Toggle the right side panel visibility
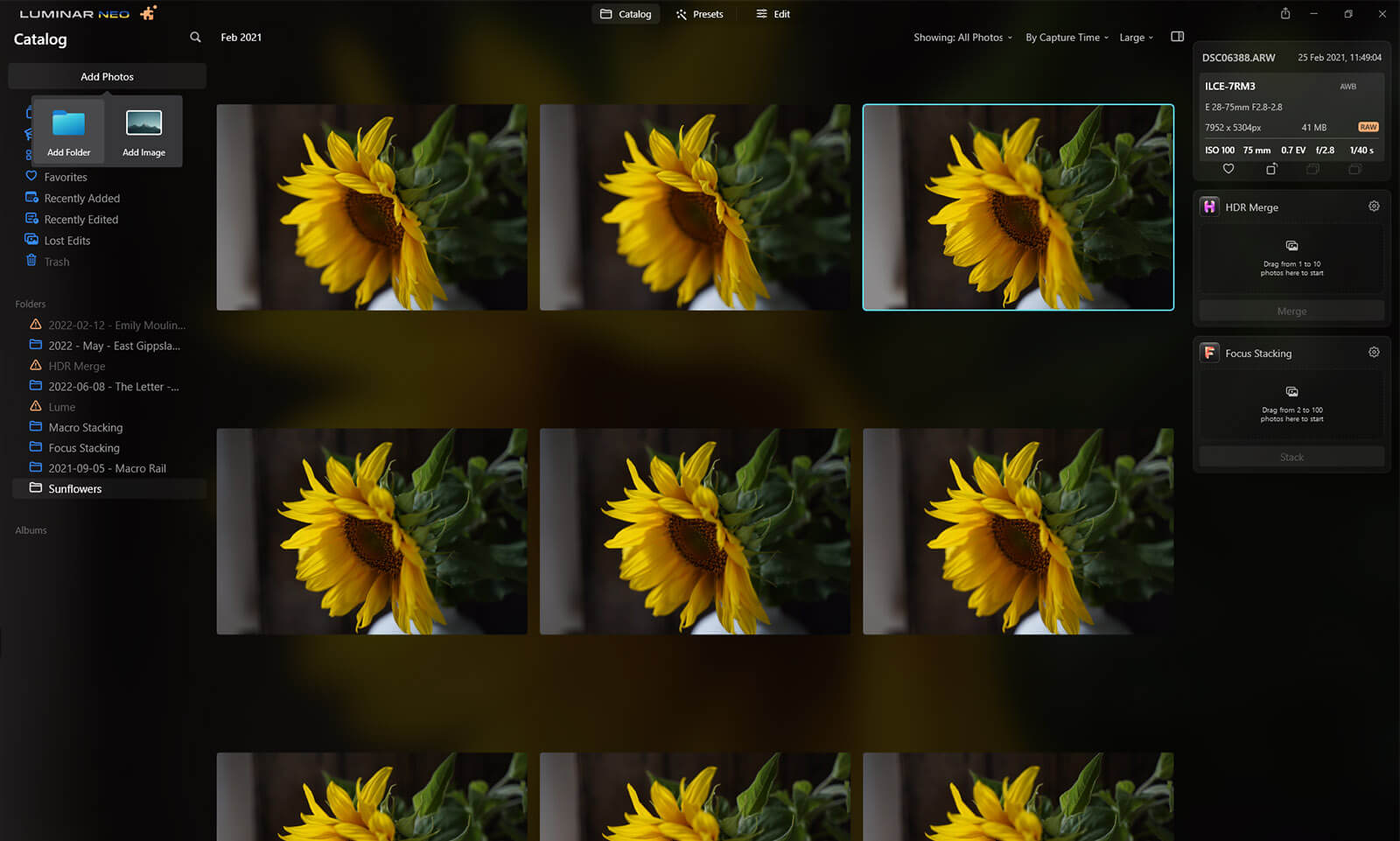 [1177, 37]
